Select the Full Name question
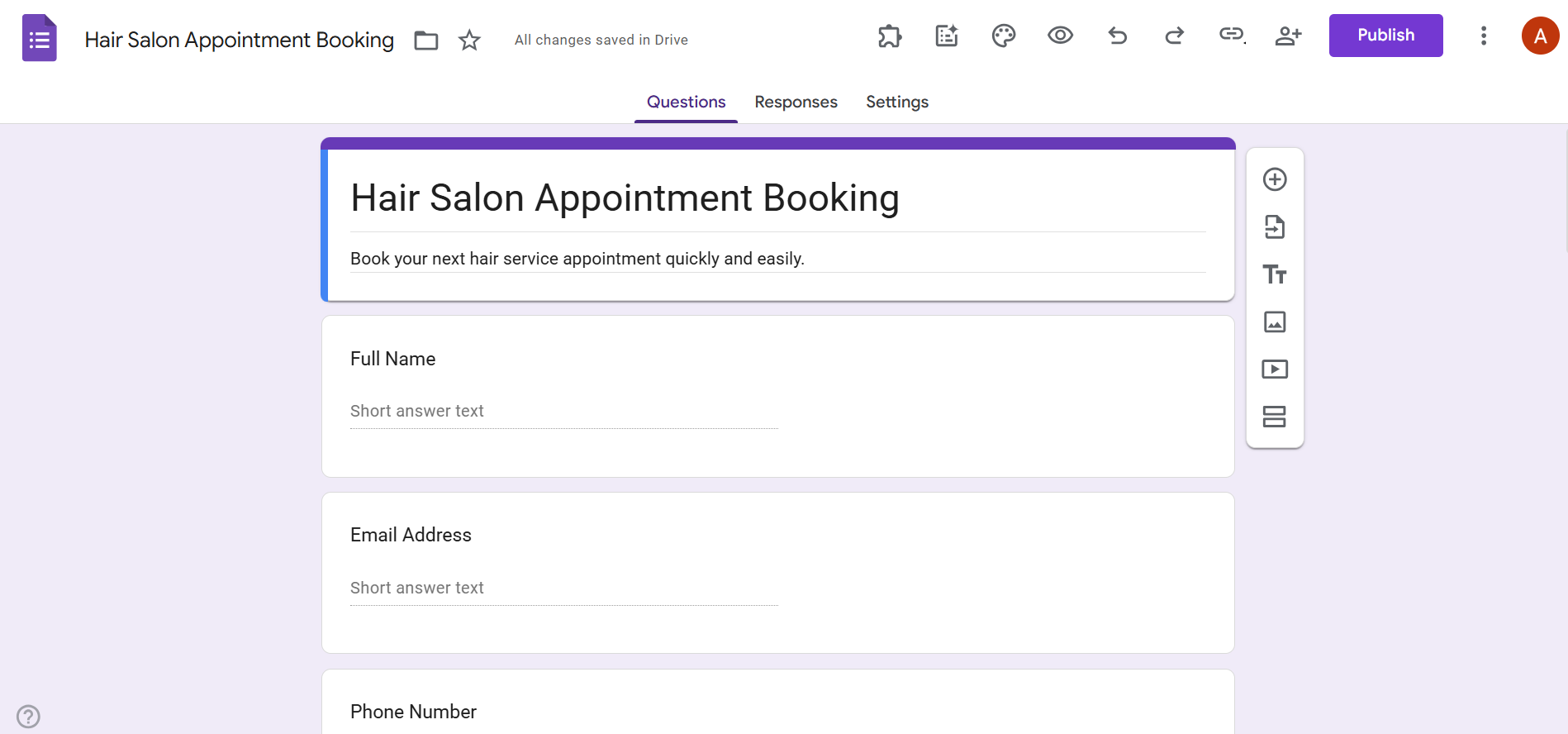This screenshot has height=734, width=1568. [777, 396]
